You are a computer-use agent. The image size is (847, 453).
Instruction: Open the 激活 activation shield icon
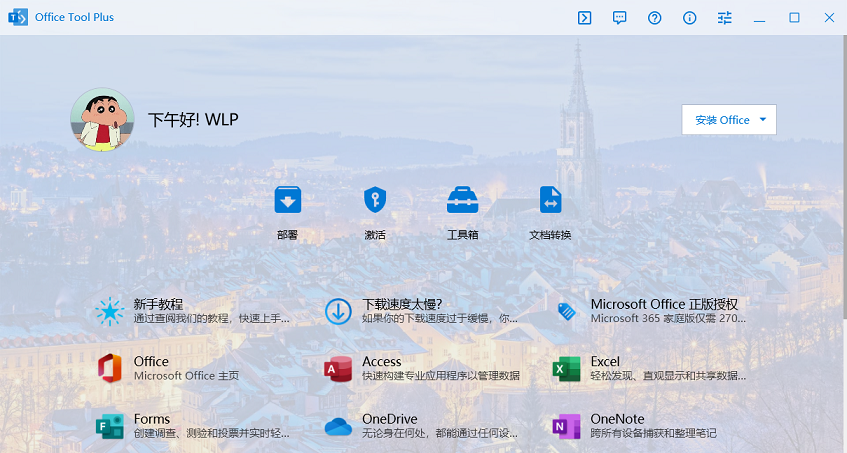[375, 200]
